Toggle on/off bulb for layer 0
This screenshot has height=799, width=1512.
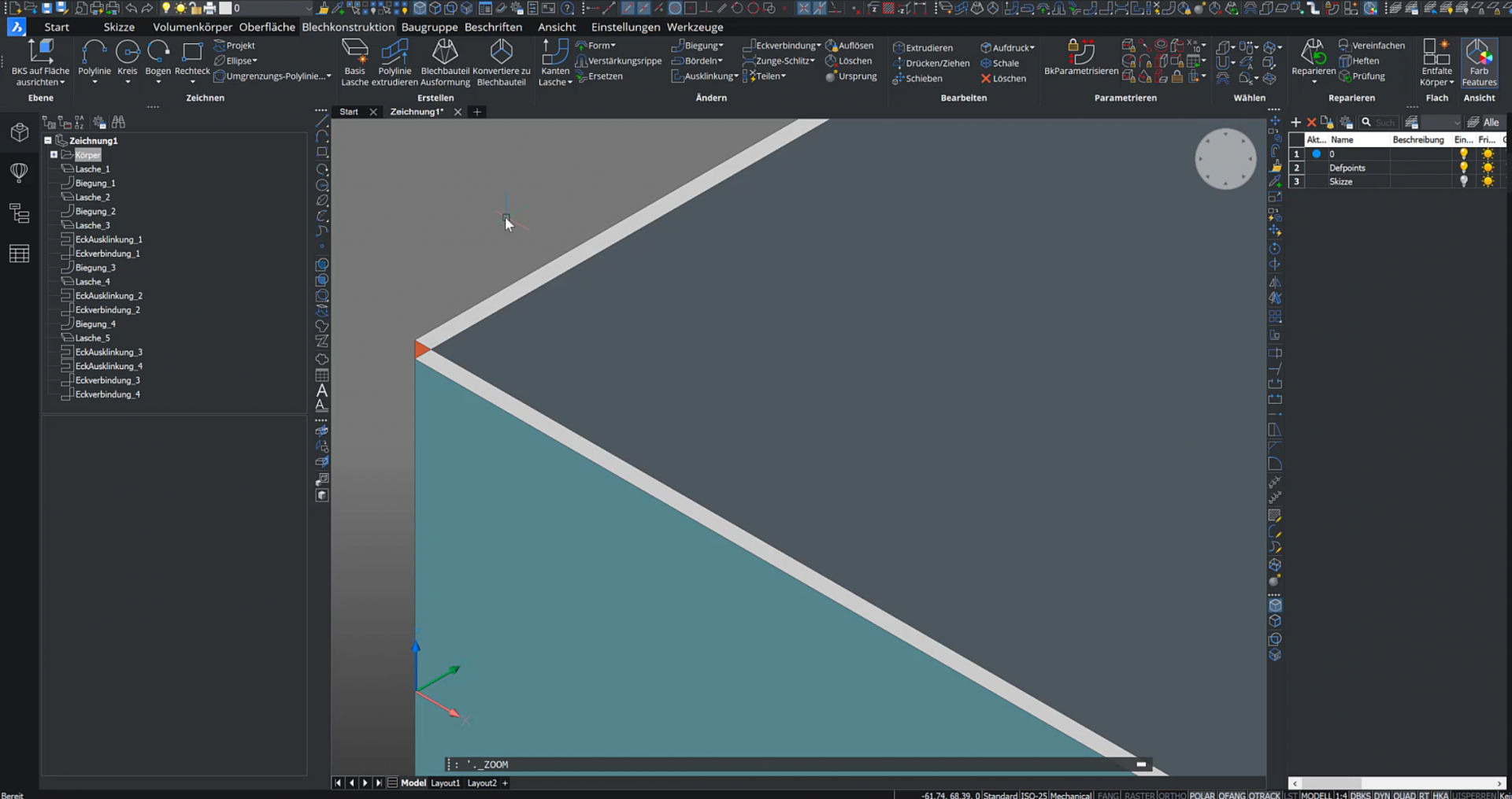point(1463,154)
